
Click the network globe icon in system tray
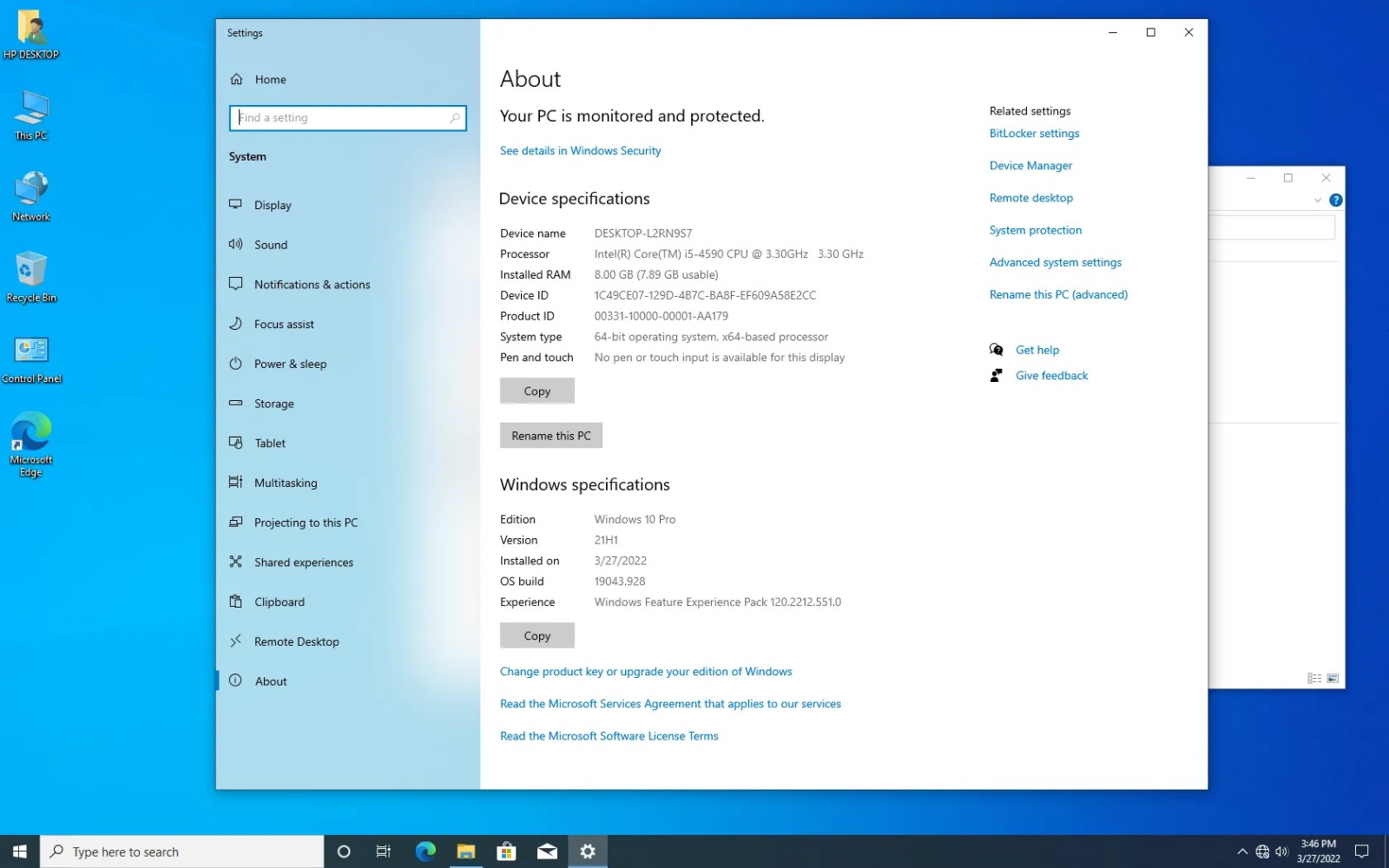1262,852
